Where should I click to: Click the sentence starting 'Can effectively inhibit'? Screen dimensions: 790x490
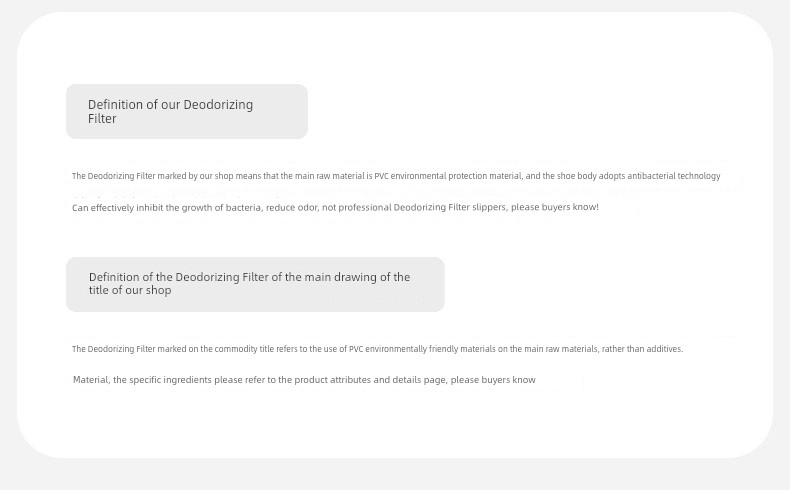pos(335,207)
